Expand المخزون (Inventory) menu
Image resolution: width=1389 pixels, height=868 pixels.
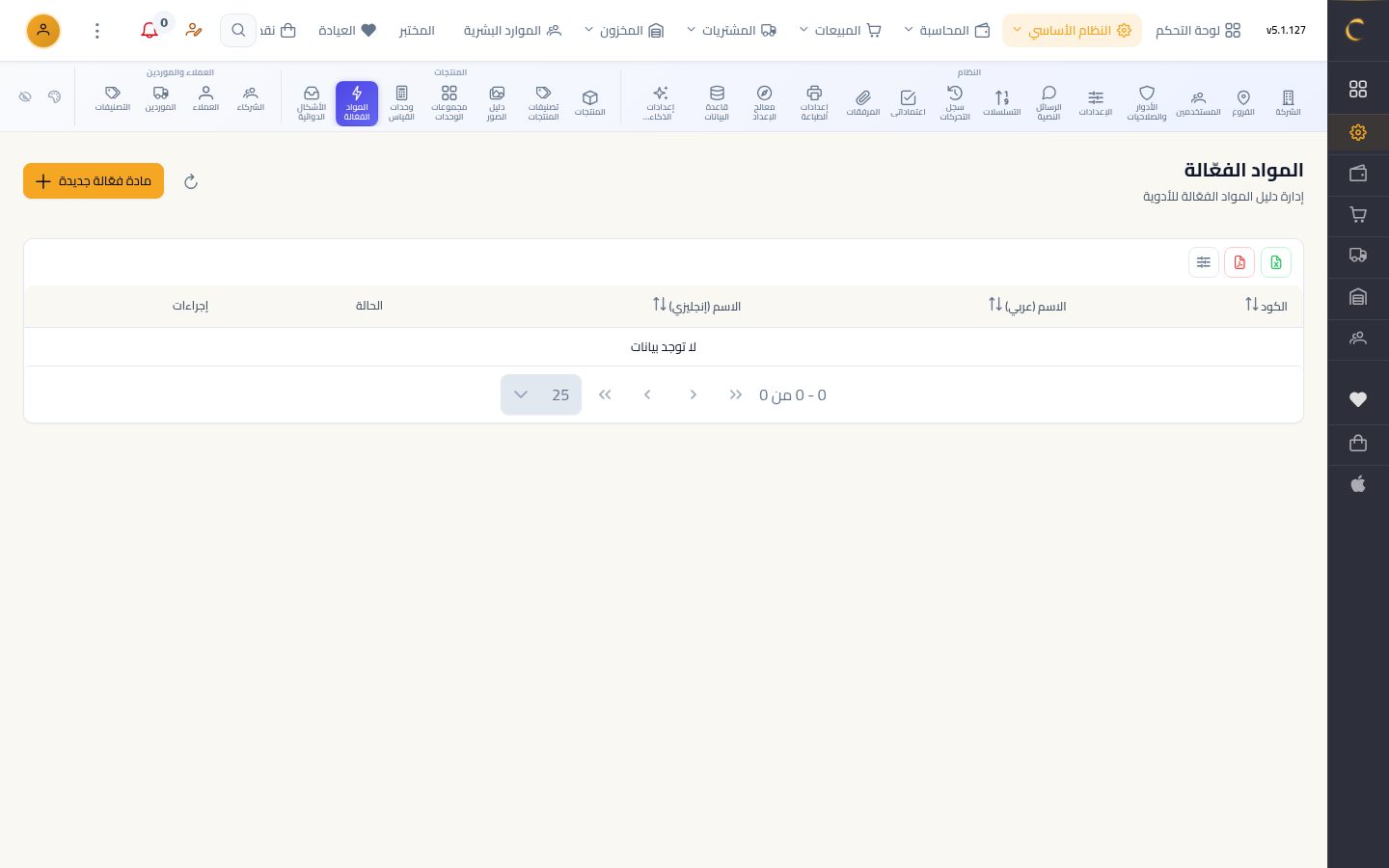tap(624, 31)
